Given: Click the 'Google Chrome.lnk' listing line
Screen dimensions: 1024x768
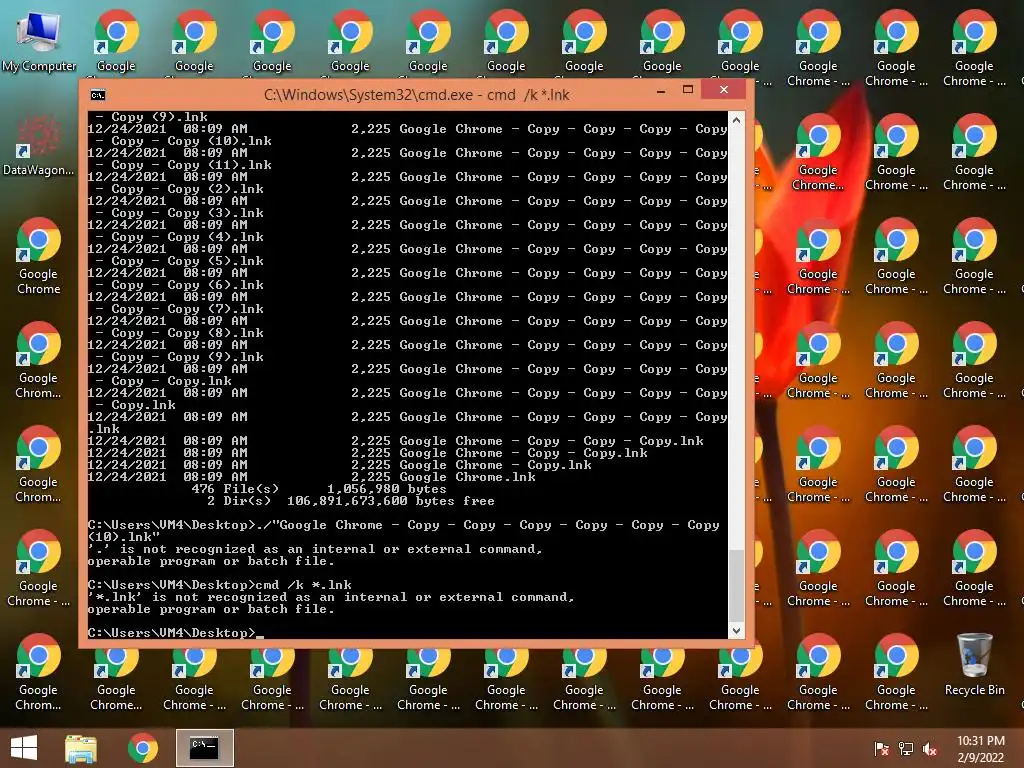Looking at the screenshot, I should pos(312,477).
